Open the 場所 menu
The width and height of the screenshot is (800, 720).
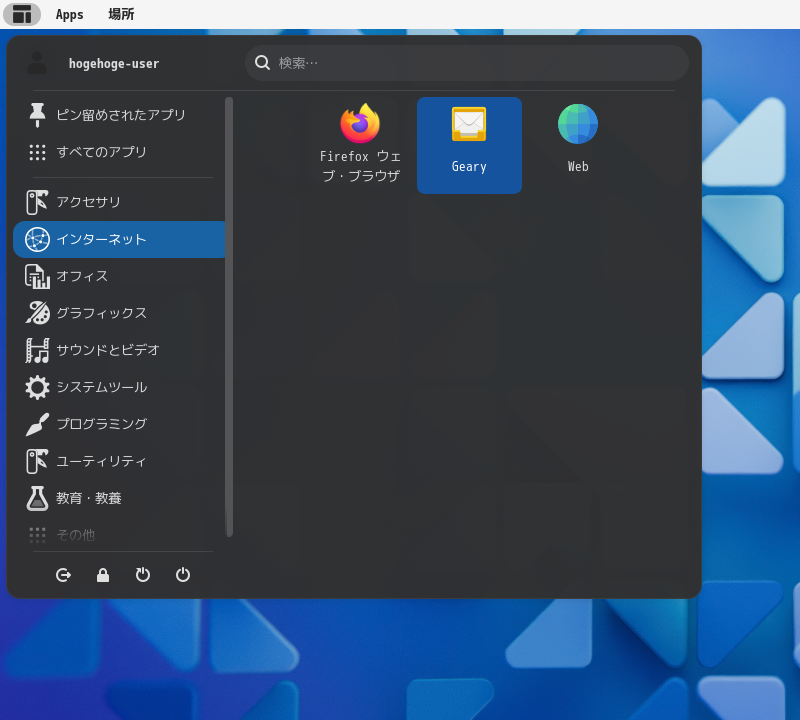(120, 14)
